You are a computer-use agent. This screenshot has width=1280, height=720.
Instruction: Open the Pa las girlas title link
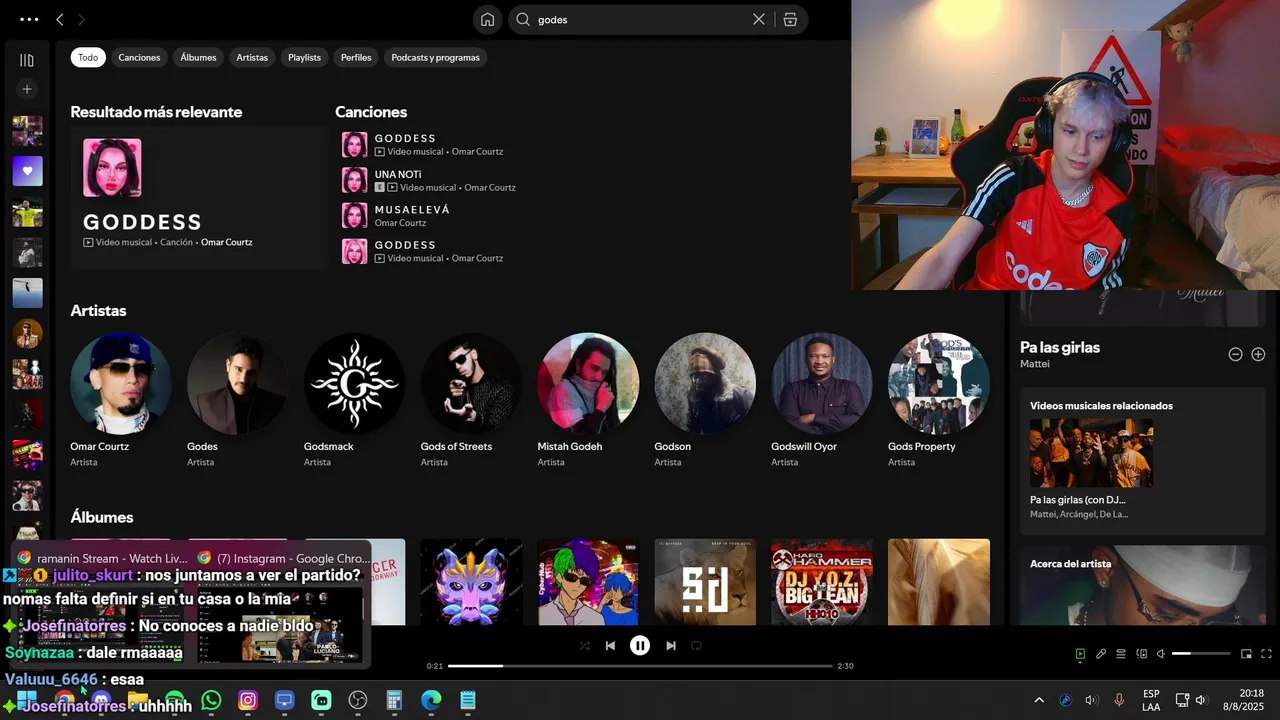pyautogui.click(x=1060, y=347)
